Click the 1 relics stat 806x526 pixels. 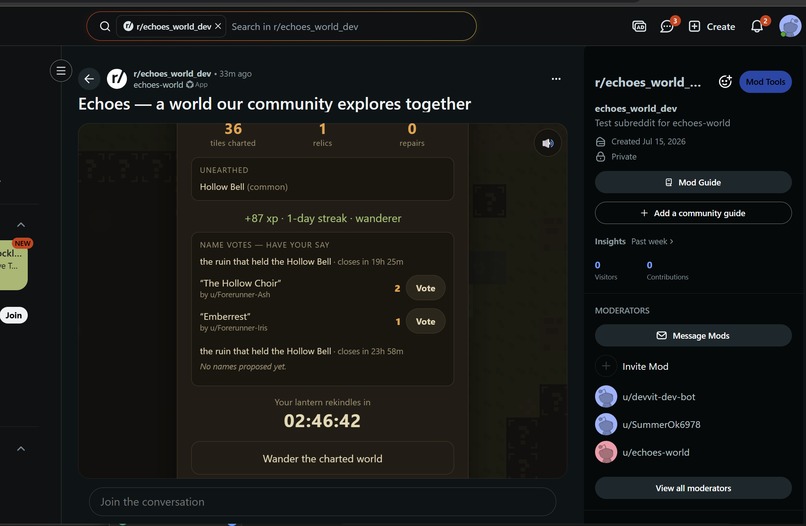click(322, 134)
